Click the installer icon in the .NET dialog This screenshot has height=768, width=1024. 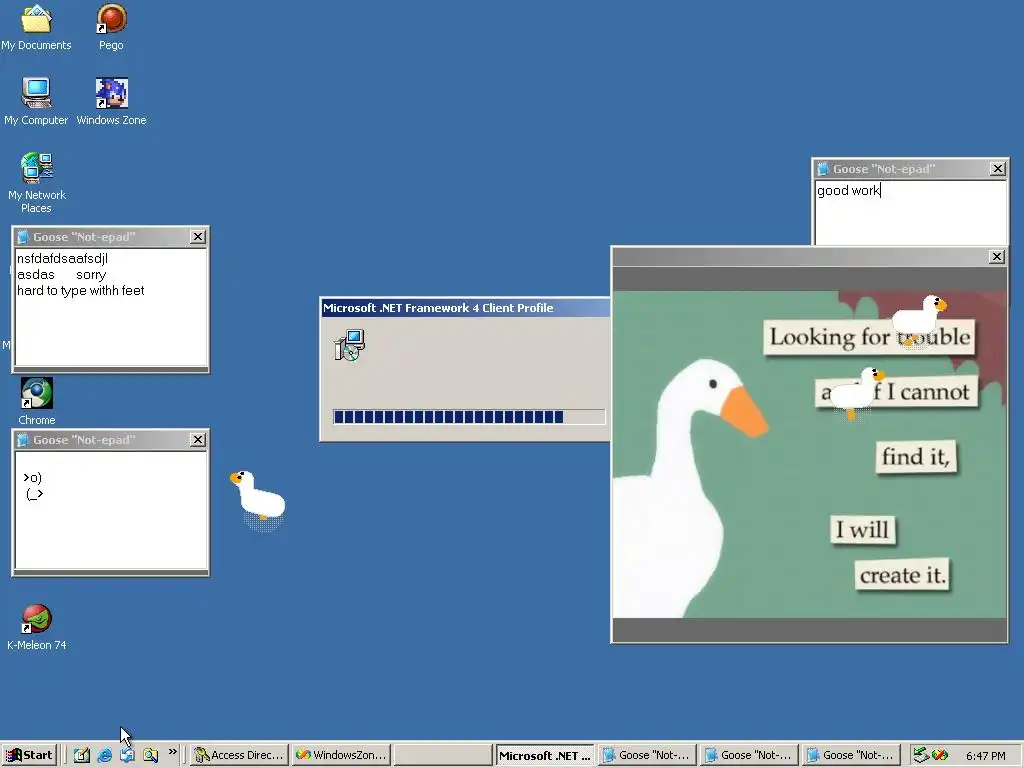(x=349, y=345)
